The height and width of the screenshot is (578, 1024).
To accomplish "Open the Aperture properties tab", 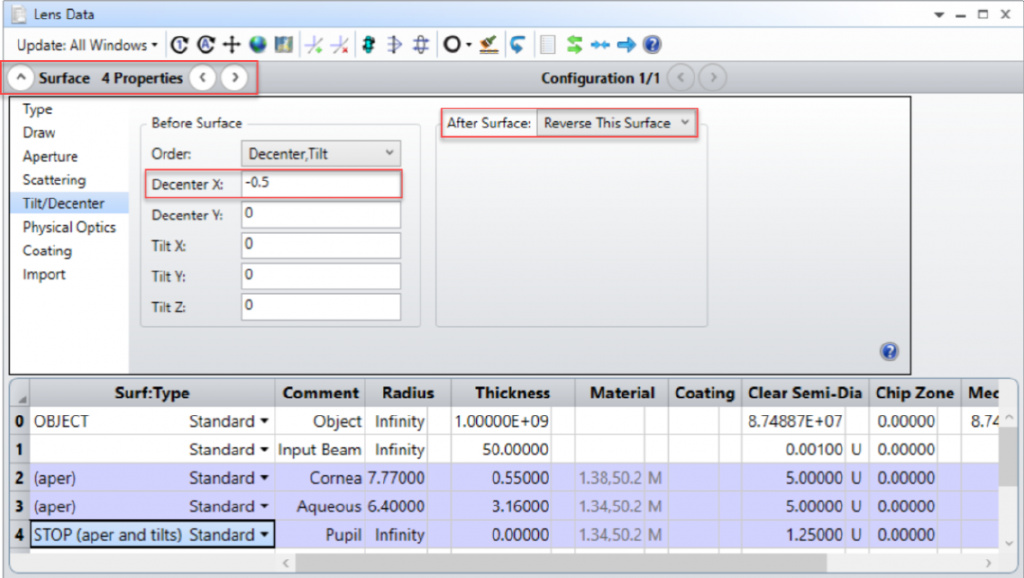I will click(50, 156).
